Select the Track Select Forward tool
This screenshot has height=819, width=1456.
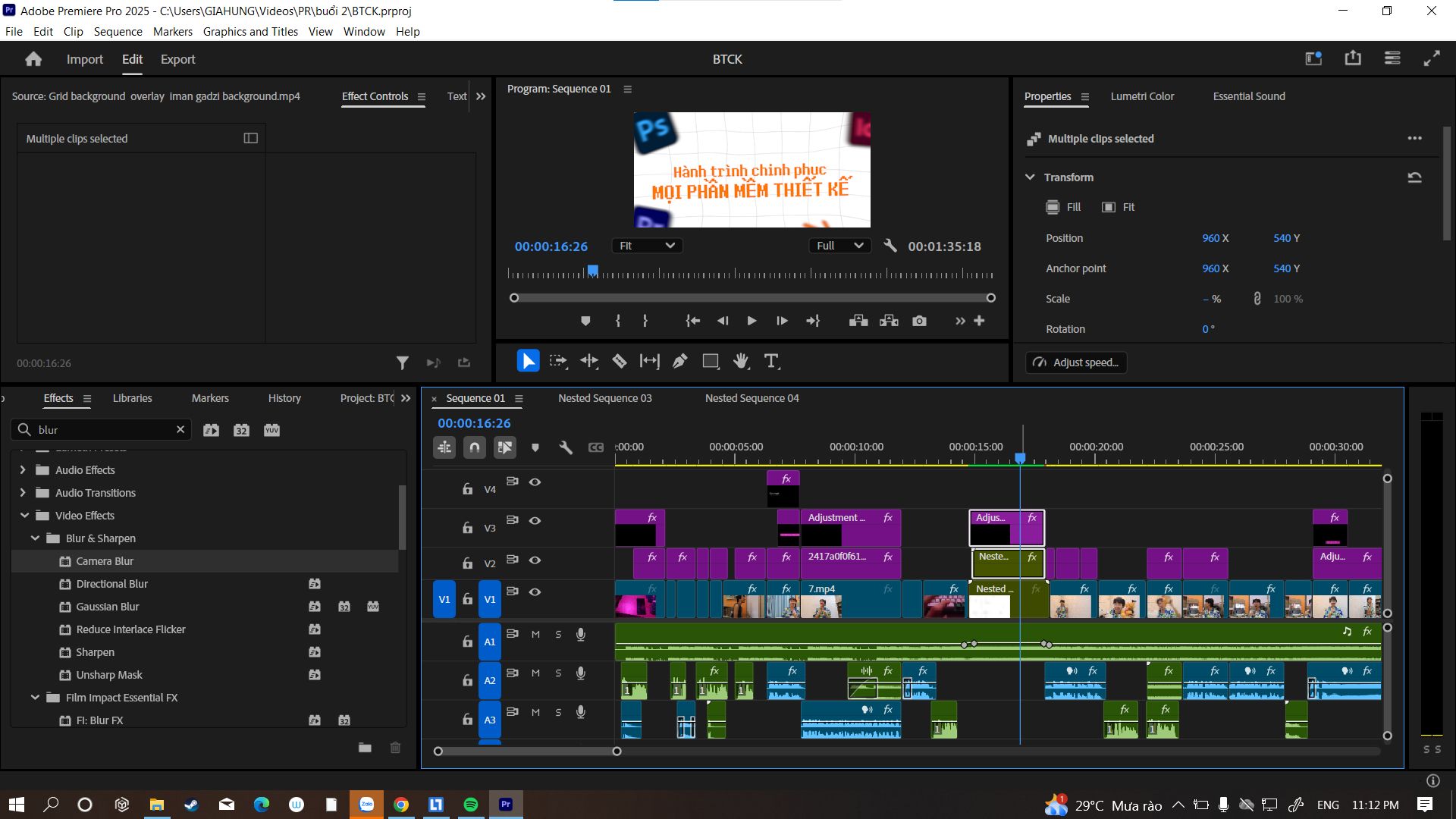559,362
